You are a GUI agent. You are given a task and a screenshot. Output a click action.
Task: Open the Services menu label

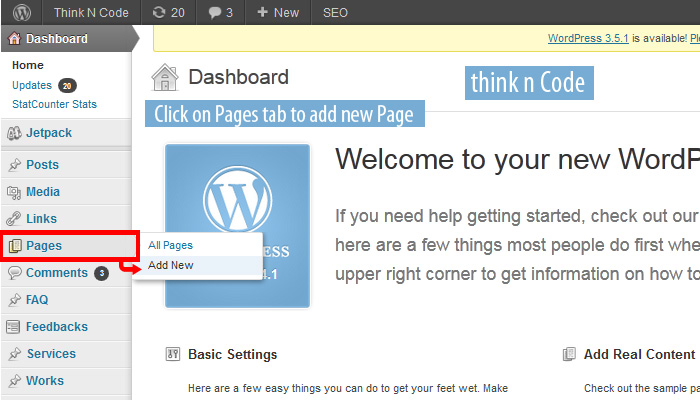pyautogui.click(x=51, y=354)
